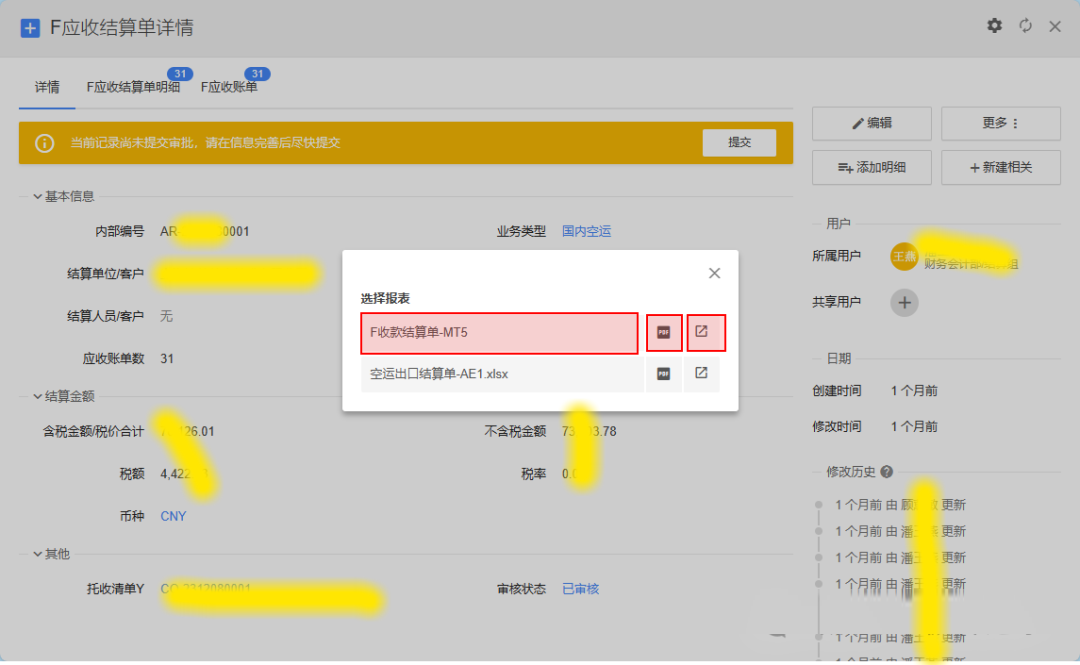Collapse the 结算金额 section
Screen dimensions: 1080x665
38,396
